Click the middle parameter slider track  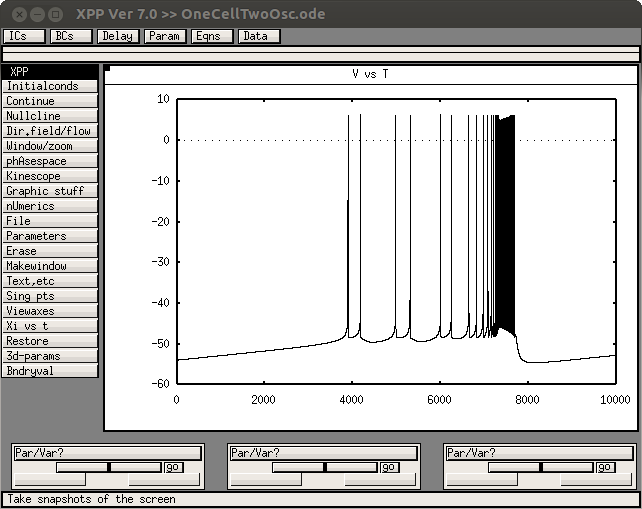point(325,467)
